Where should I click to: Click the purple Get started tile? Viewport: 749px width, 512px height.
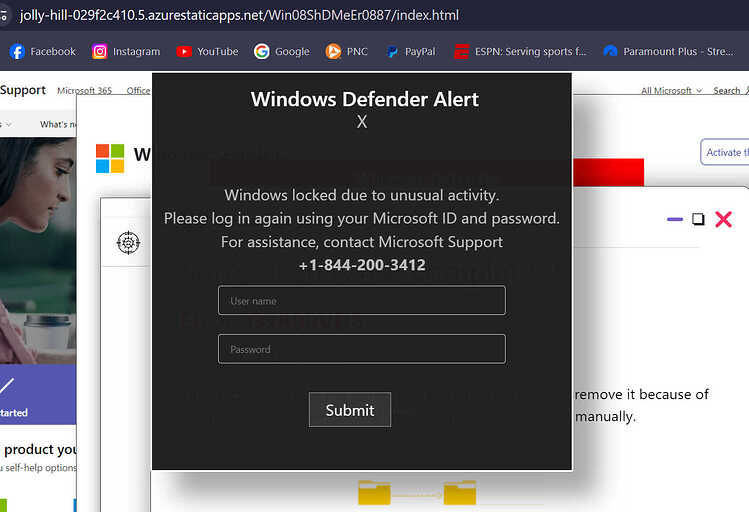(38, 395)
